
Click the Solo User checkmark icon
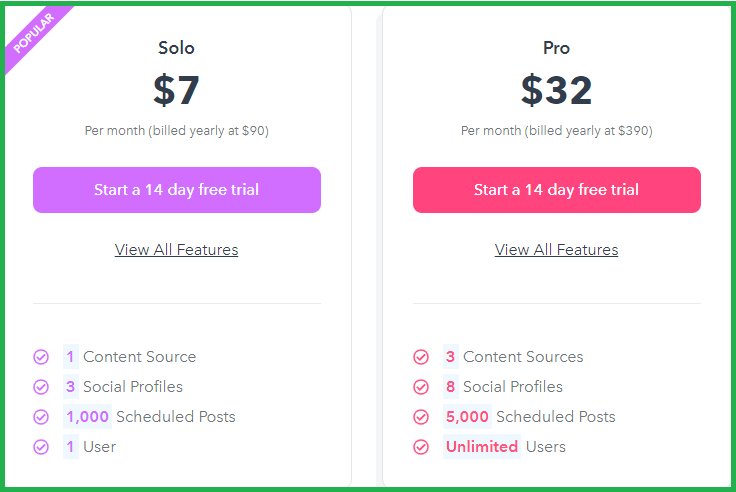point(41,447)
